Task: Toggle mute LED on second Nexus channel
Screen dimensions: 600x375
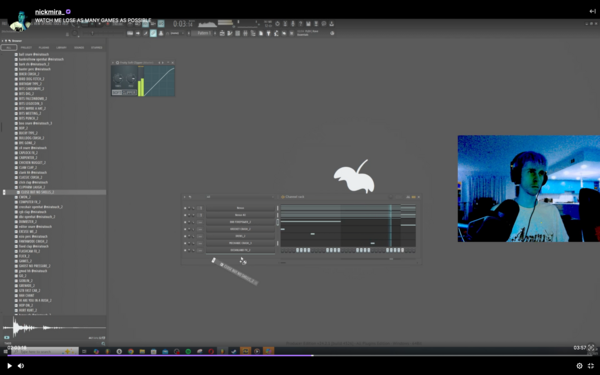Action: click(185, 215)
